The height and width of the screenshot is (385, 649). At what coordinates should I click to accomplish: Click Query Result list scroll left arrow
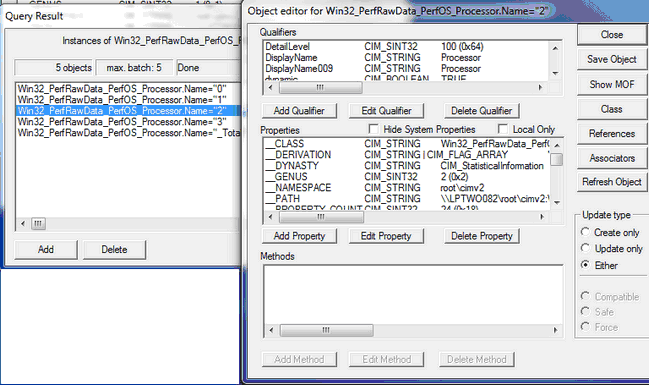(x=22, y=224)
